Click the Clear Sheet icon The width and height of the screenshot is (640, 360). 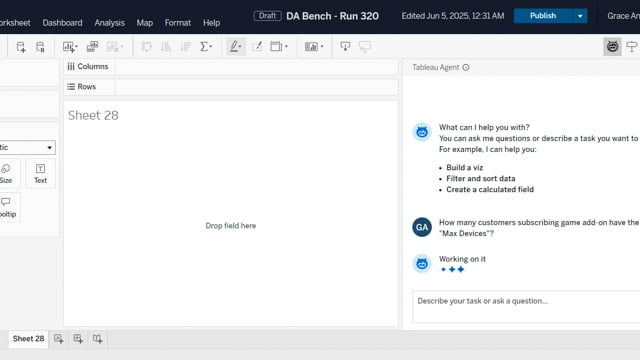tap(112, 47)
